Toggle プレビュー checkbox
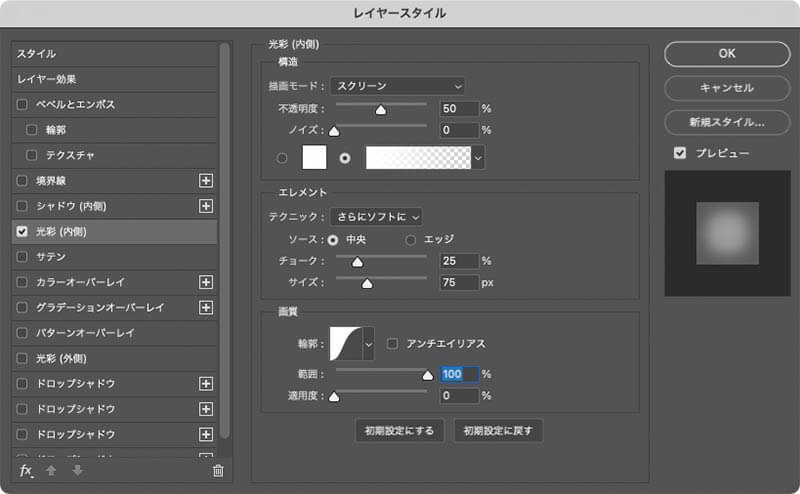The image size is (800, 494). point(680,153)
